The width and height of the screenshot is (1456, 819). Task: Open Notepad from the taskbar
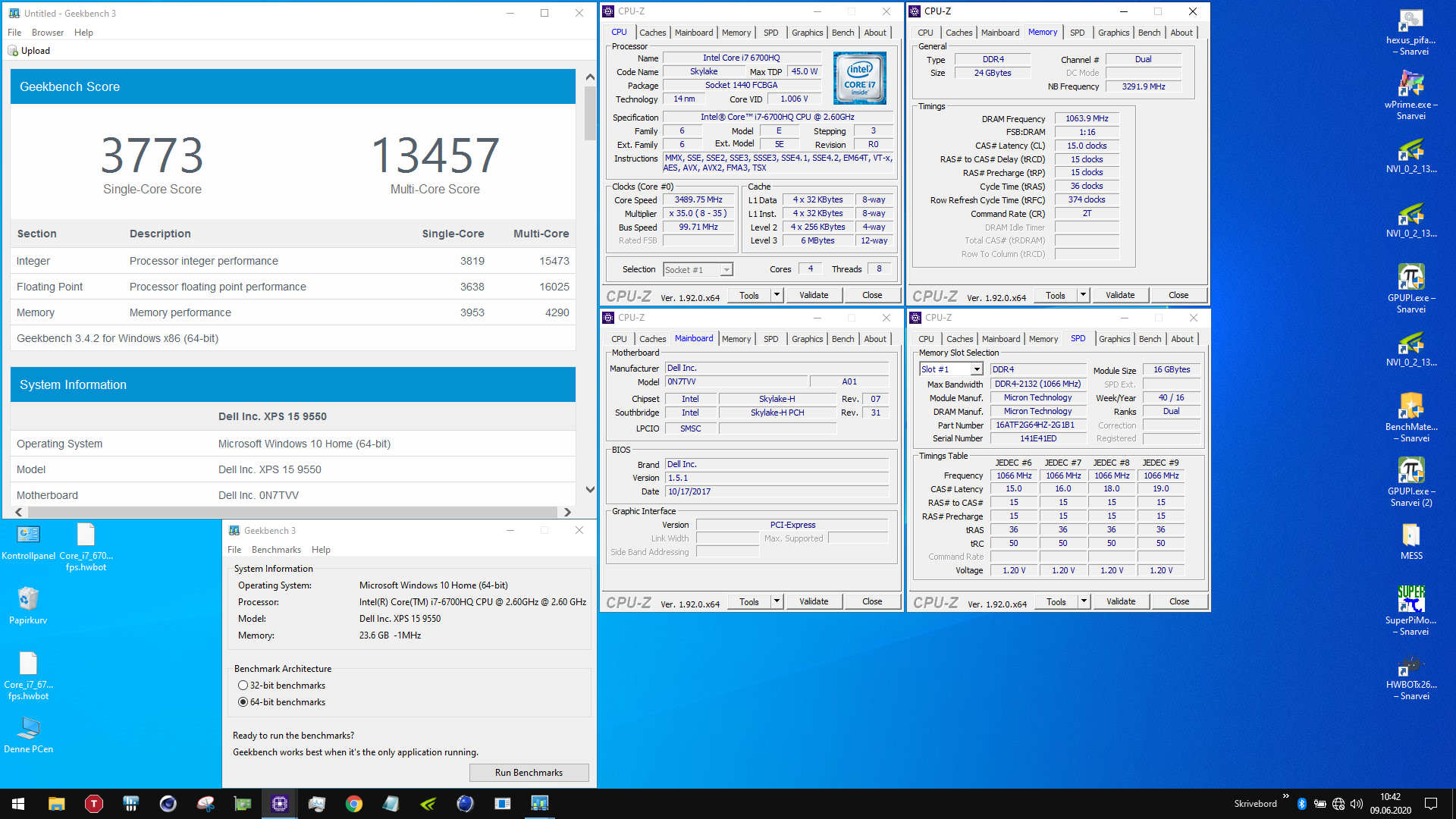click(x=391, y=804)
